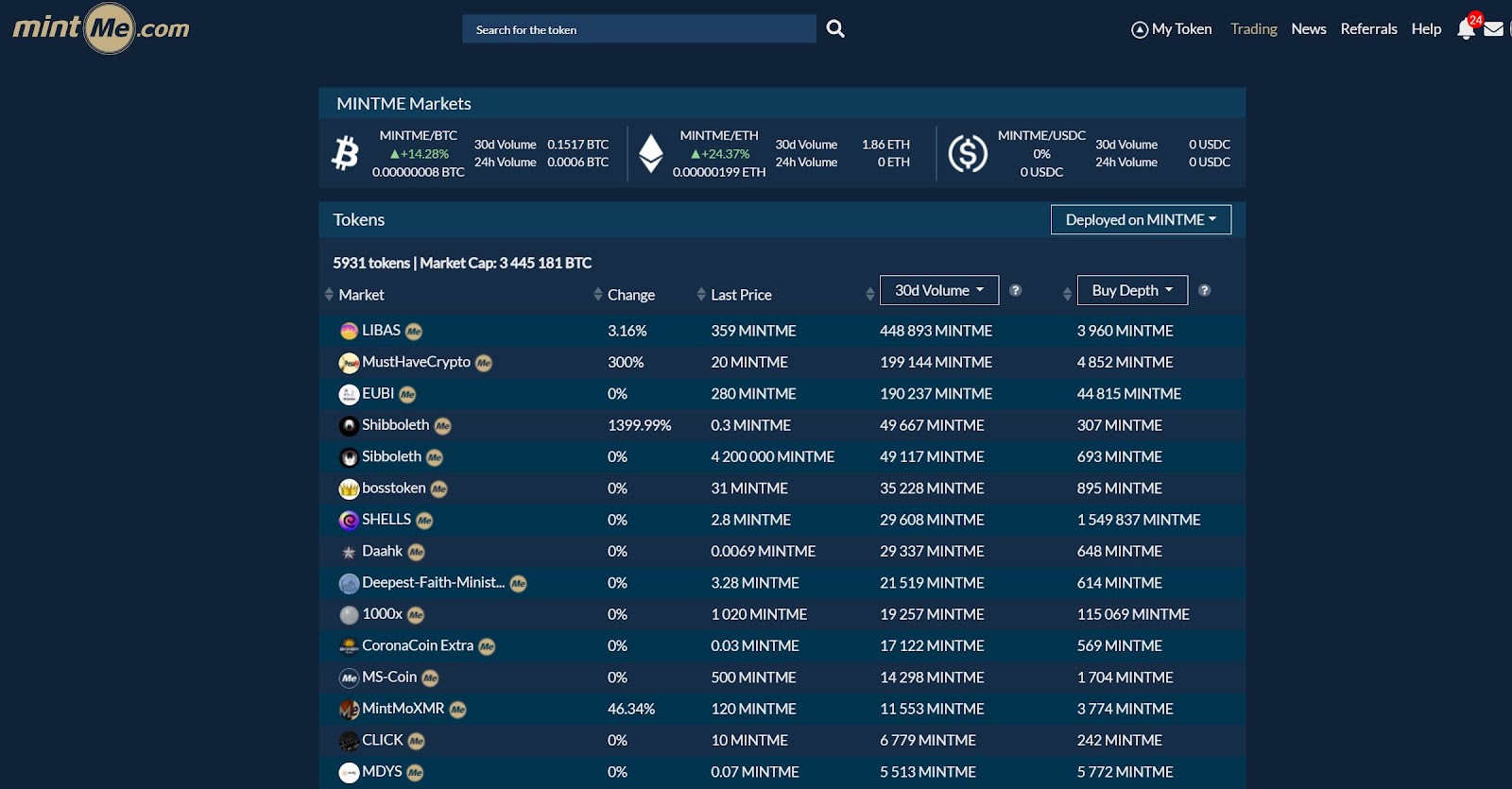Click the Ethereum icon for MINTME/ETH
This screenshot has height=789, width=1512.
coord(651,153)
